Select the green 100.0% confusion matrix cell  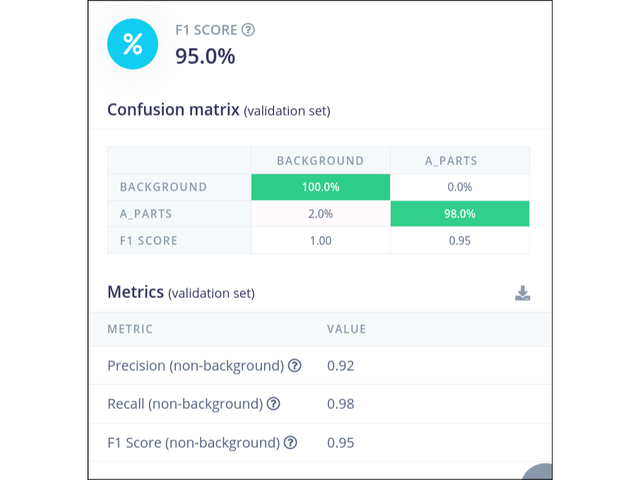[320, 187]
